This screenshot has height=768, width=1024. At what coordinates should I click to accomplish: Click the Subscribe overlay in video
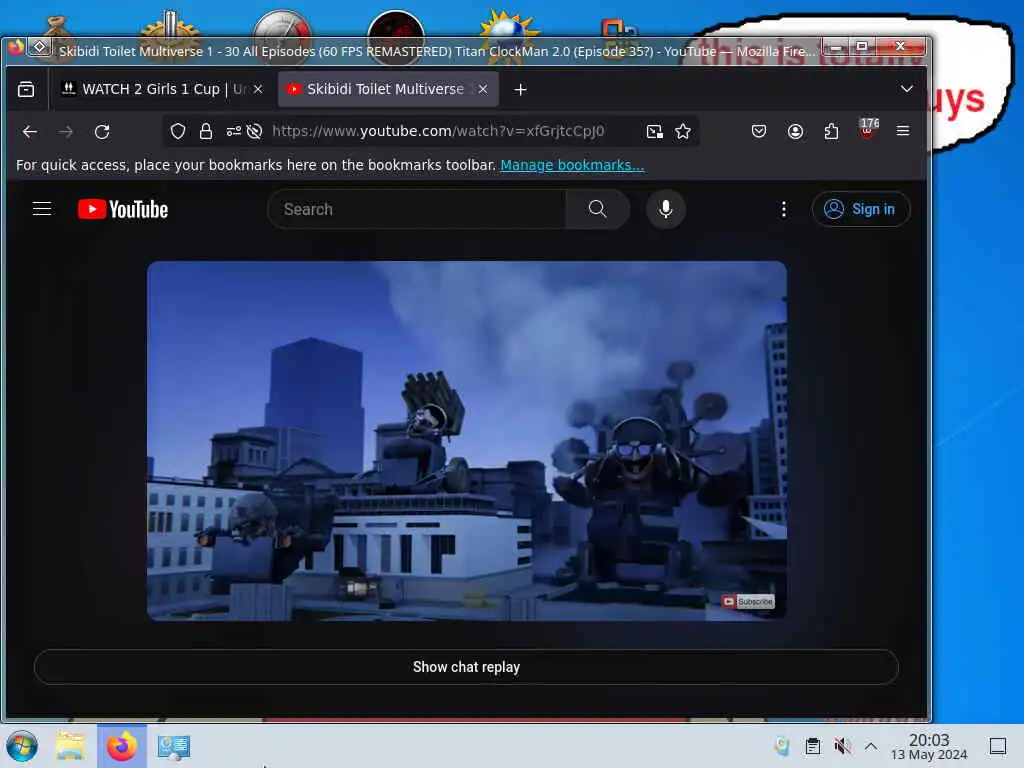(748, 601)
